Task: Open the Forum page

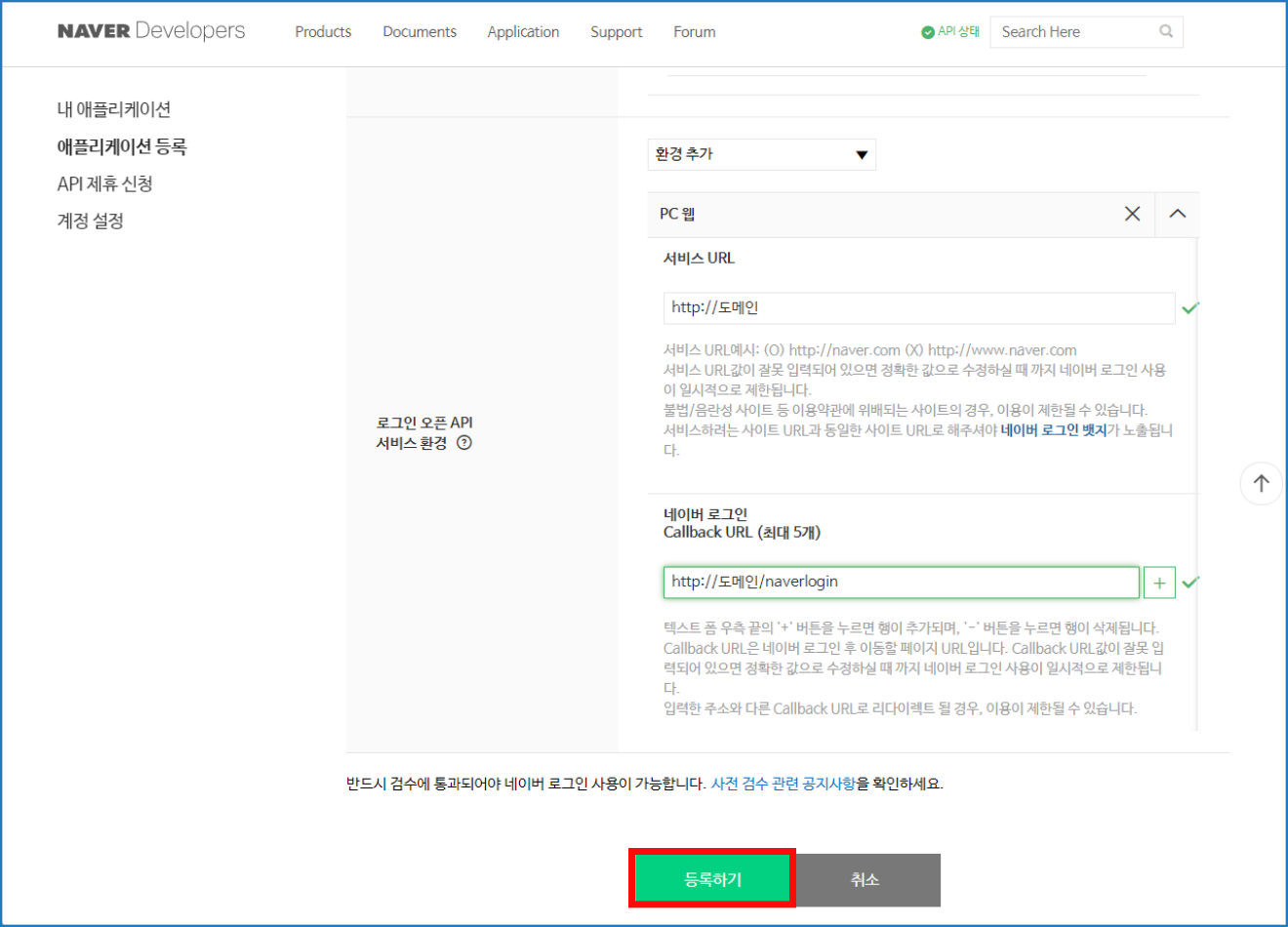Action: coord(694,32)
